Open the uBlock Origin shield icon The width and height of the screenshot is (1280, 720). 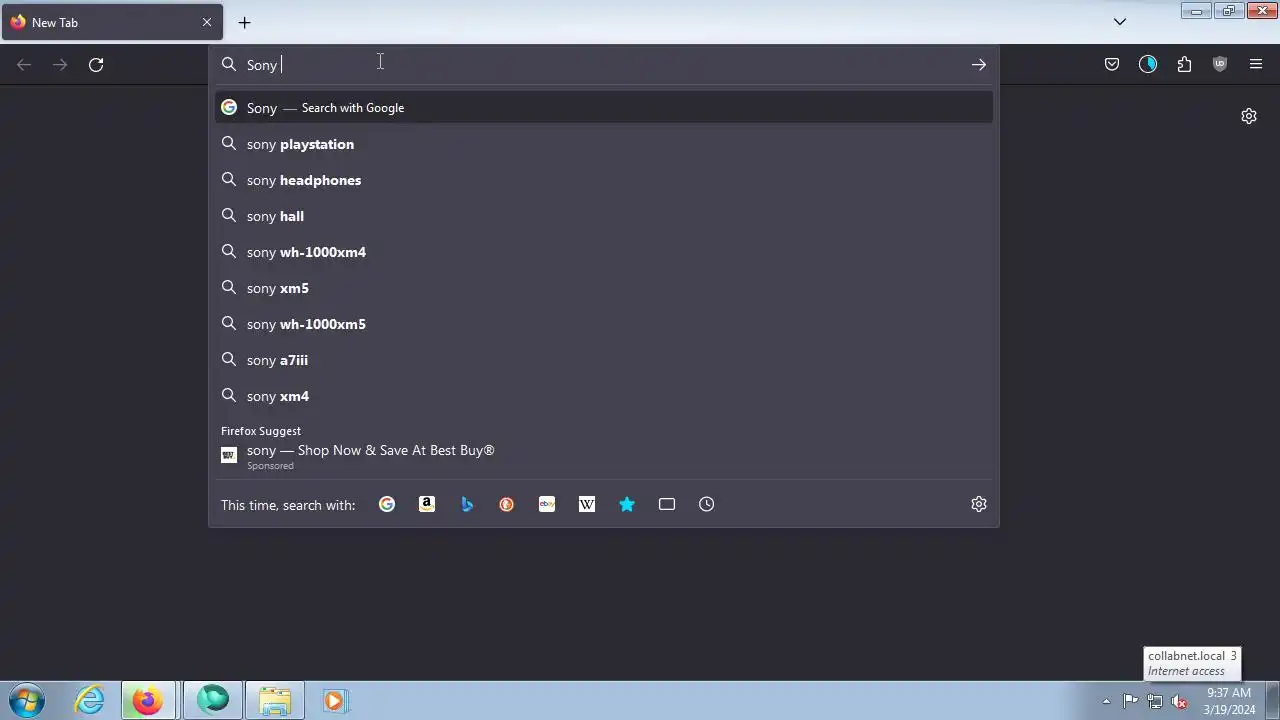(x=1220, y=64)
